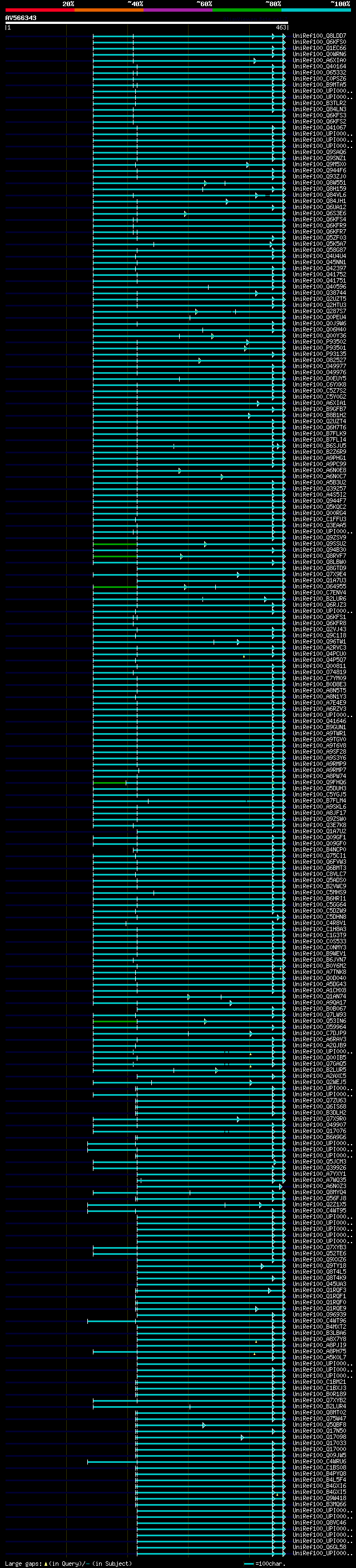This screenshot has width=356, height=1568.
Task: Click the UniRef100_A8PW74 label
Action: 319,776
